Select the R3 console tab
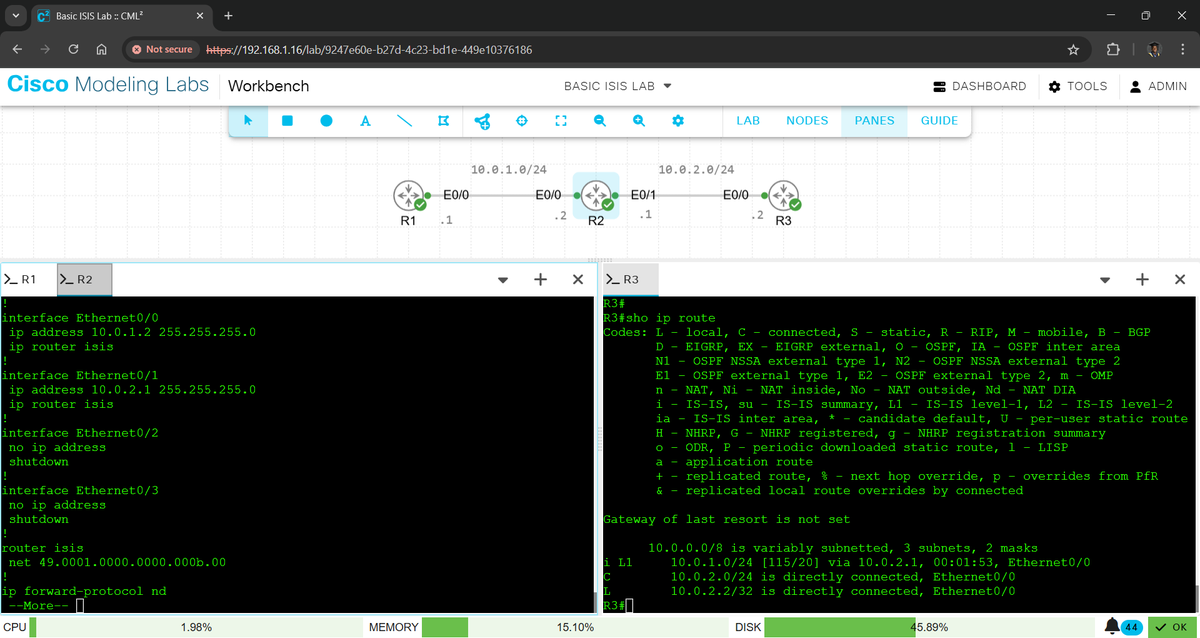The width and height of the screenshot is (1200, 638). (x=630, y=280)
